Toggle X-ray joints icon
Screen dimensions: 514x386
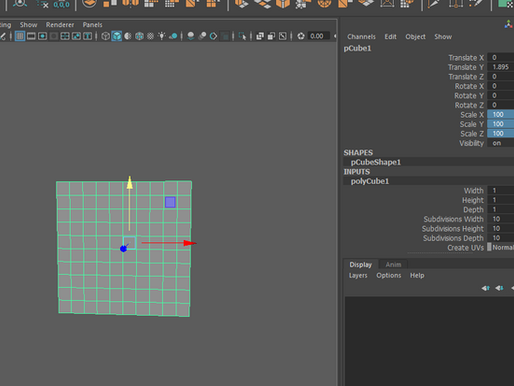click(283, 36)
